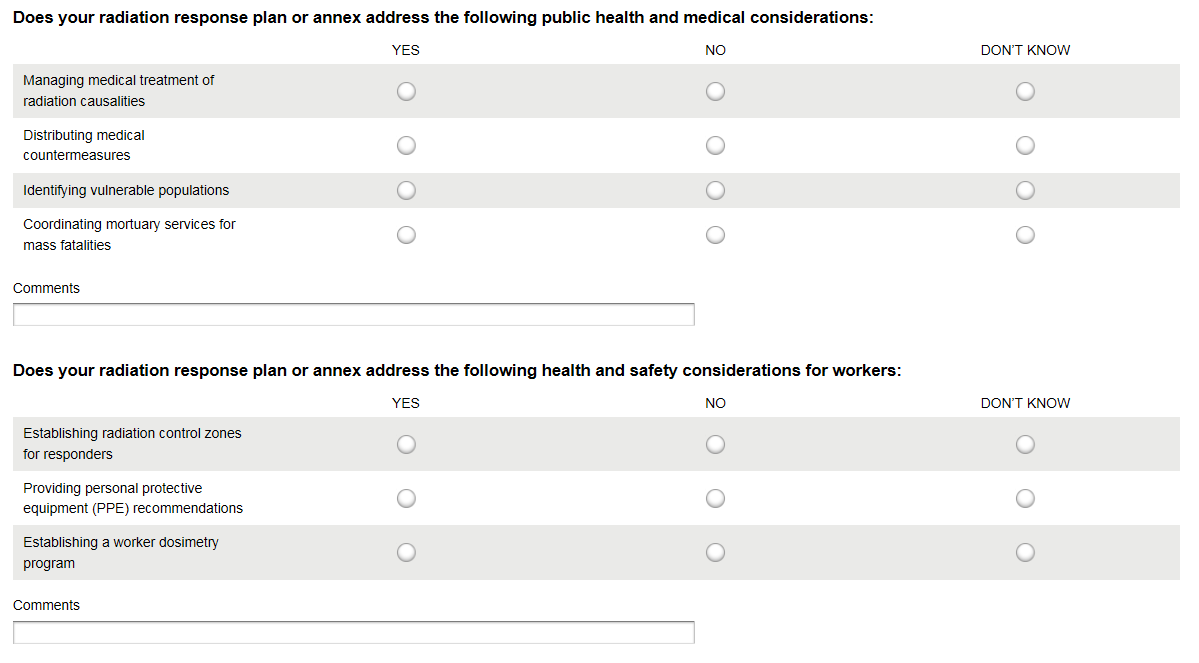
Task: Select NO for managing medical treatment
Action: coord(715,92)
